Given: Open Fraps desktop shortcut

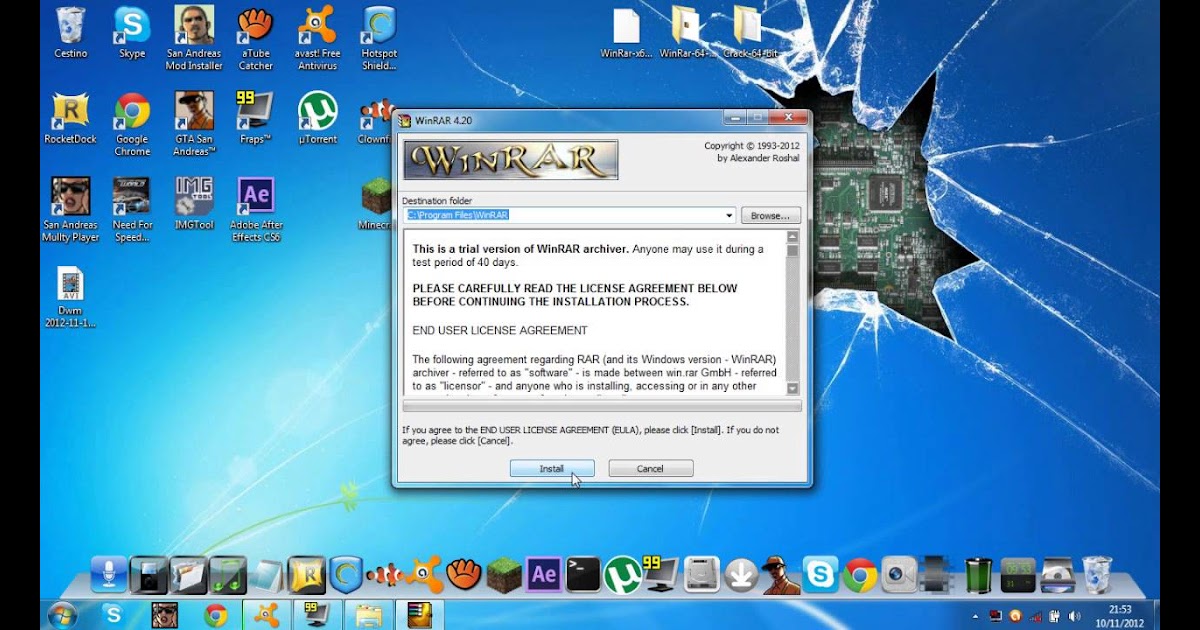Looking at the screenshot, I should (x=256, y=118).
